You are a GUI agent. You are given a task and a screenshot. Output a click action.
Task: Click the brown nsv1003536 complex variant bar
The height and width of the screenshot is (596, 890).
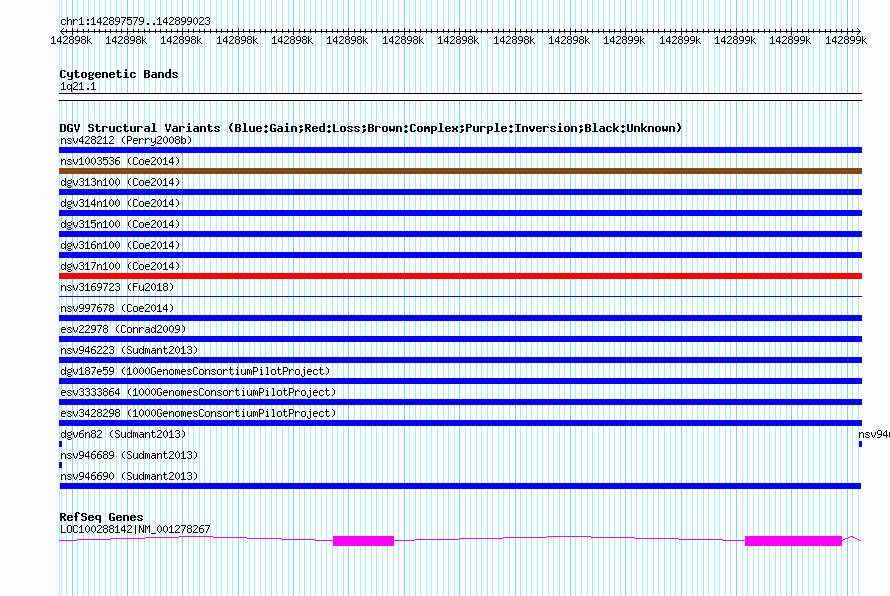coord(460,171)
